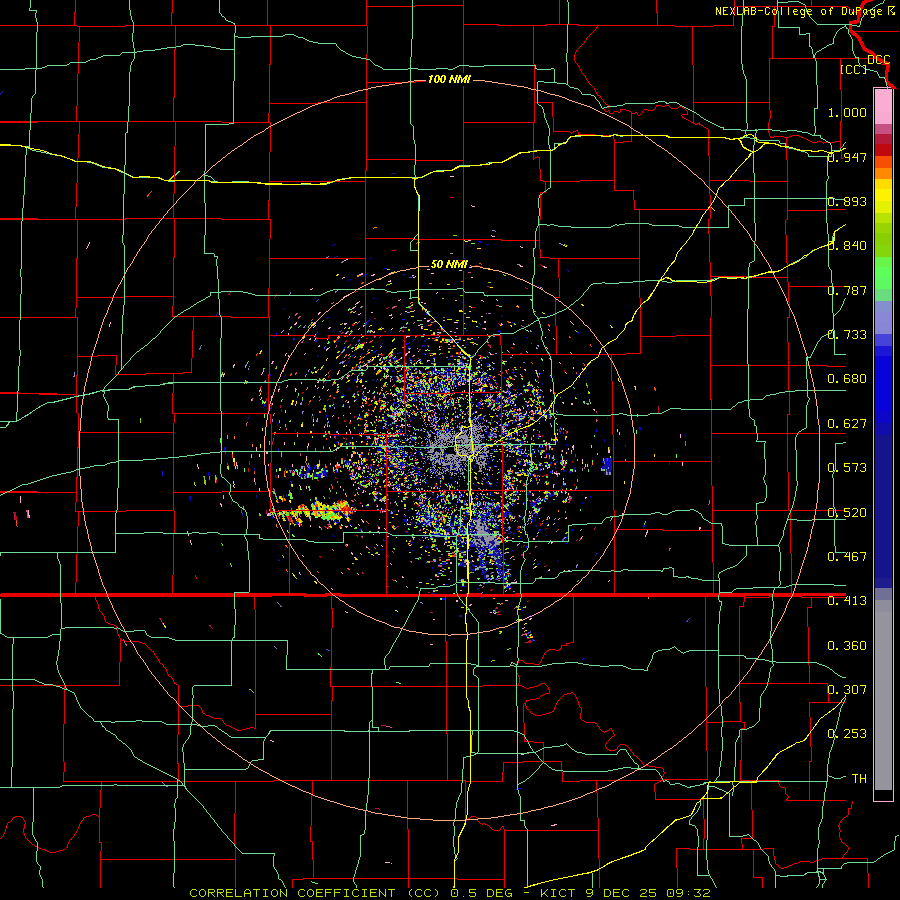
Task: Click the 100 NMI range ring label
Action: [x=449, y=79]
